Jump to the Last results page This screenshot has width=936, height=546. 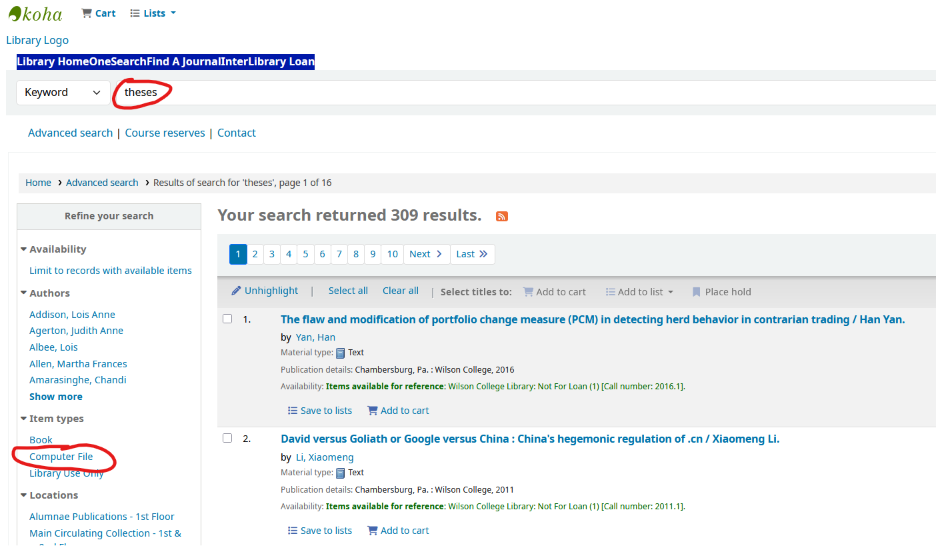[x=472, y=254]
